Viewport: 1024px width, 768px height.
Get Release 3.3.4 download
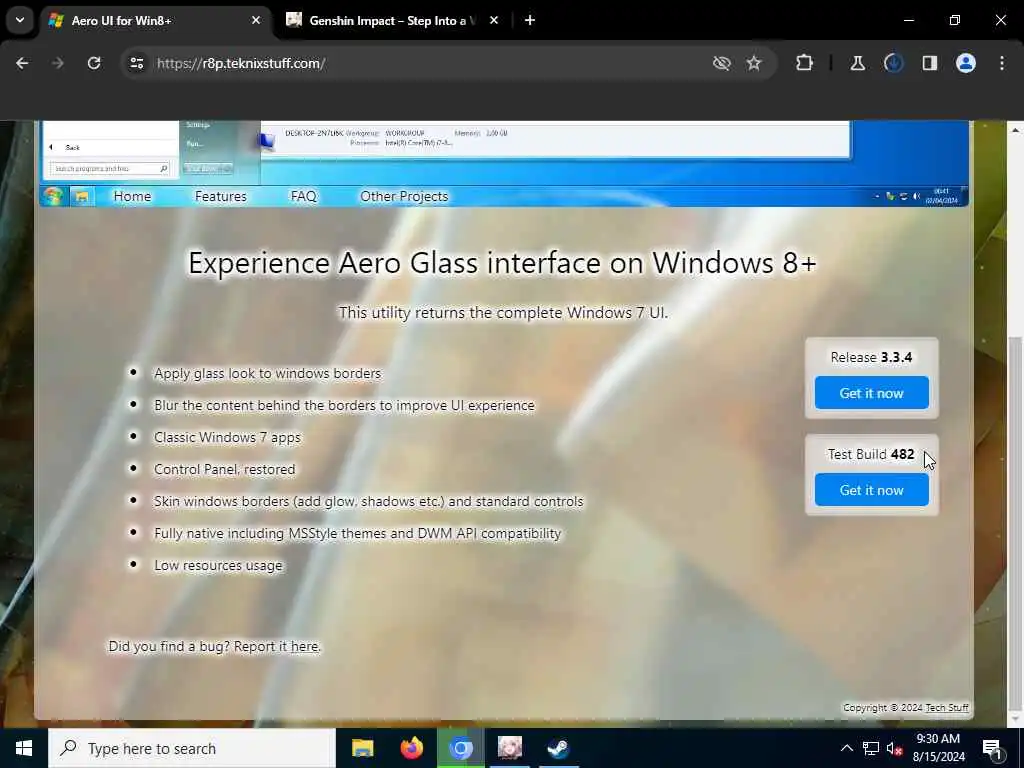[871, 393]
